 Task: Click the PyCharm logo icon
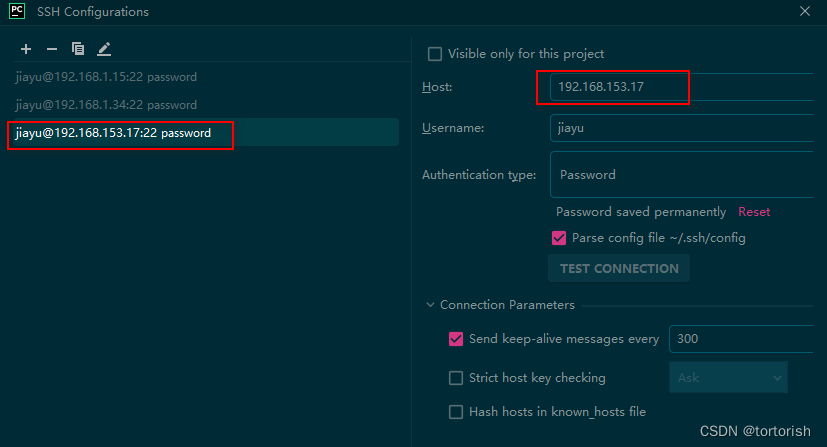point(16,12)
